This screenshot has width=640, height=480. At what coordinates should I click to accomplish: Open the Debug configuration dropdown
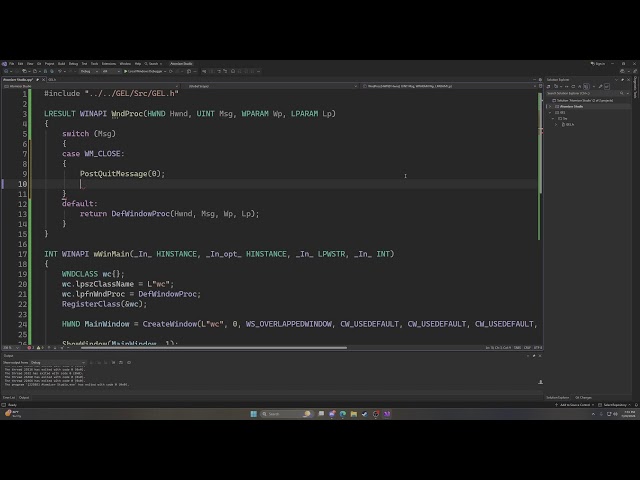pos(89,71)
